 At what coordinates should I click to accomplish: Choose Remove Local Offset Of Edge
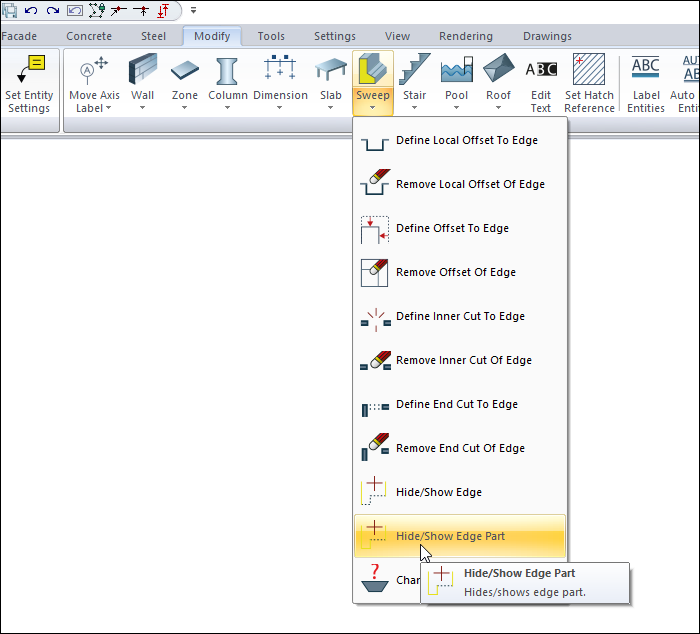460,184
